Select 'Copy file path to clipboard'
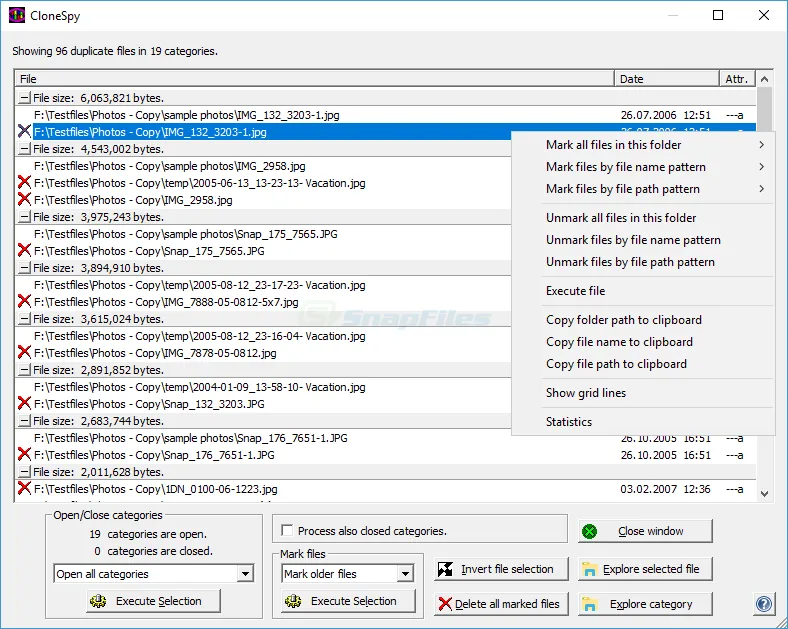788x629 pixels. [643, 364]
